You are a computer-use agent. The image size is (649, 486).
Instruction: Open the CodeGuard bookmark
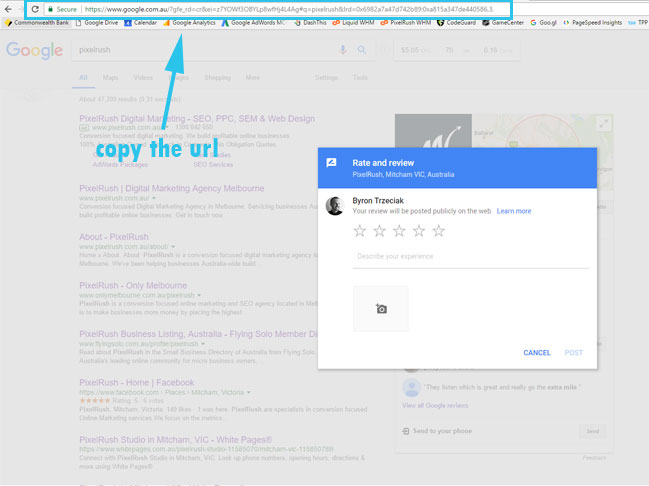457,23
